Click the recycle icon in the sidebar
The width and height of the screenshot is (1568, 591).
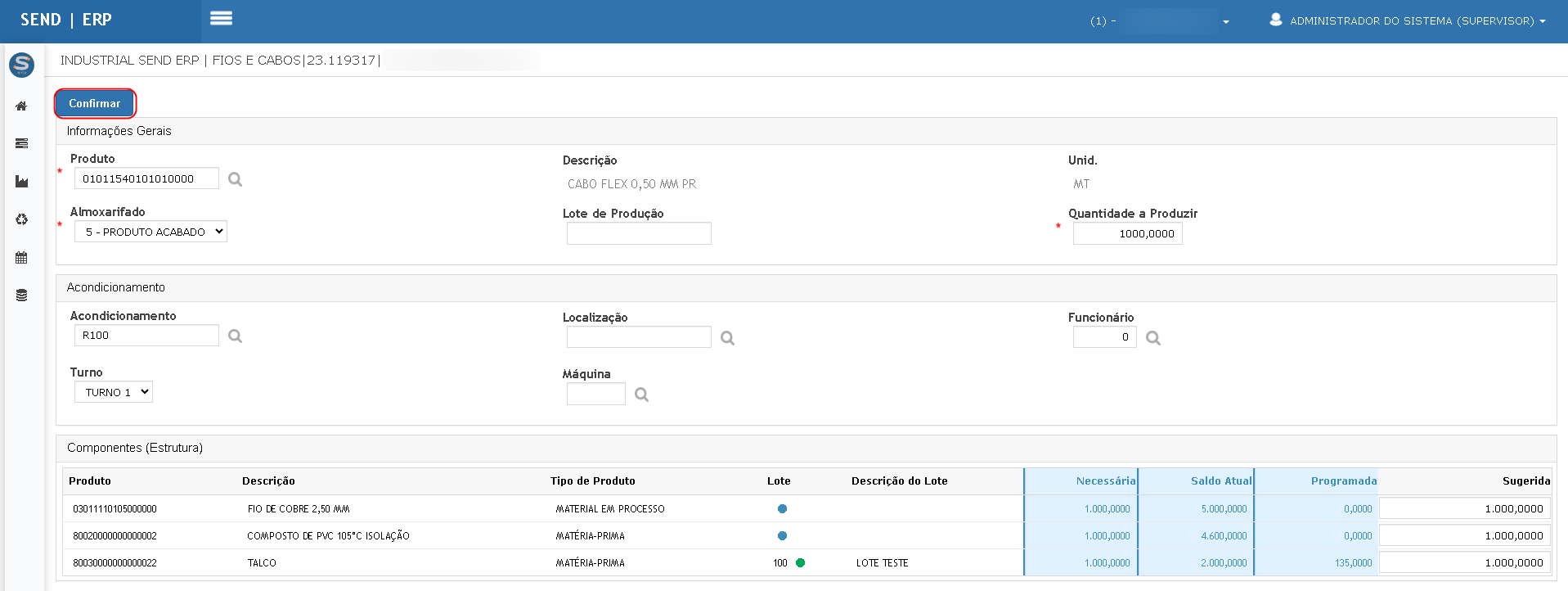click(x=21, y=219)
